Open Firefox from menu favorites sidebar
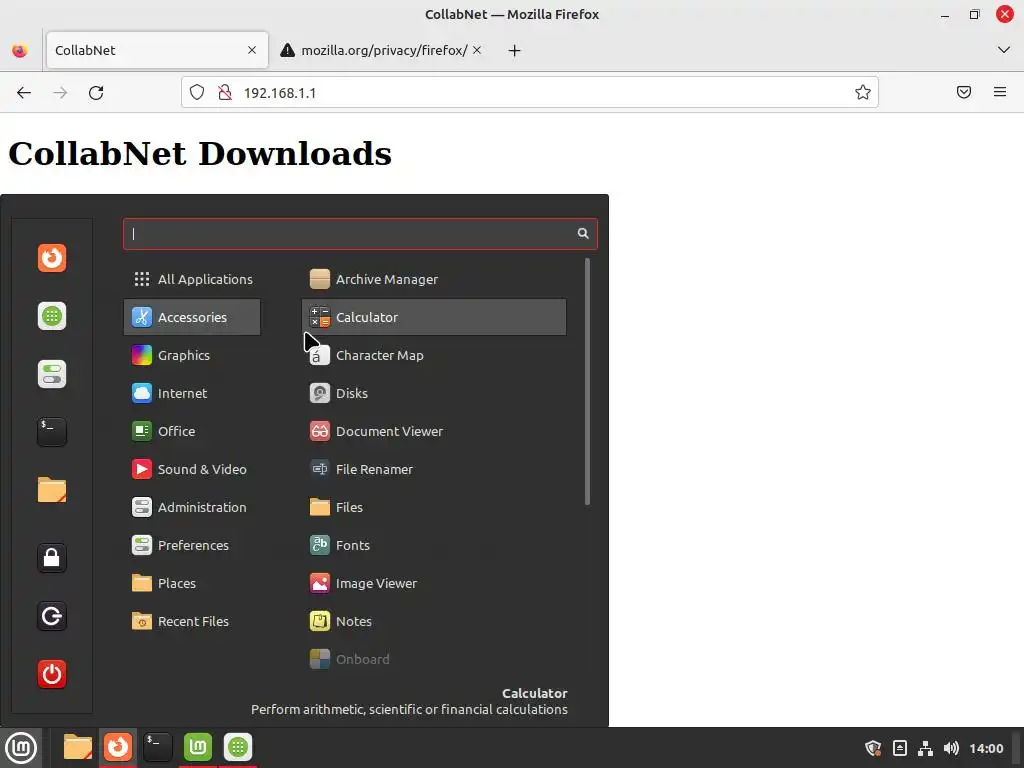1024x768 pixels. pyautogui.click(x=52, y=258)
